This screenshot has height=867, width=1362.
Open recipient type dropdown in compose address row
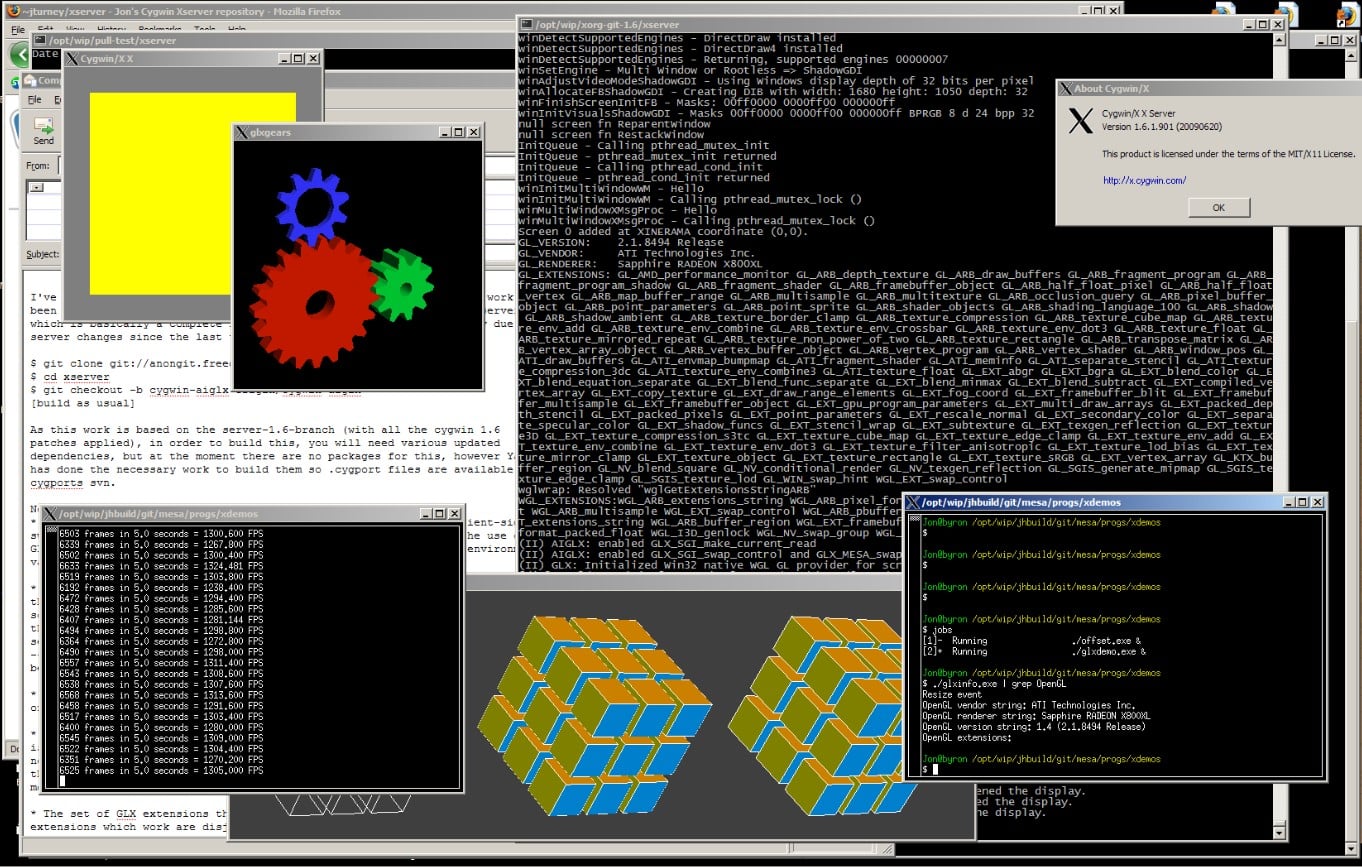pyautogui.click(x=36, y=187)
